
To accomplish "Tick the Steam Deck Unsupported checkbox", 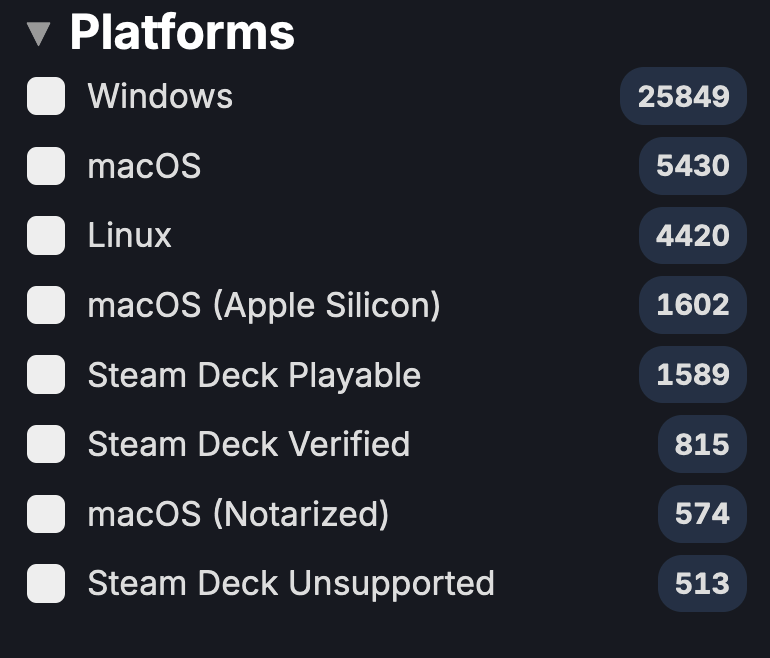I will tap(46, 583).
